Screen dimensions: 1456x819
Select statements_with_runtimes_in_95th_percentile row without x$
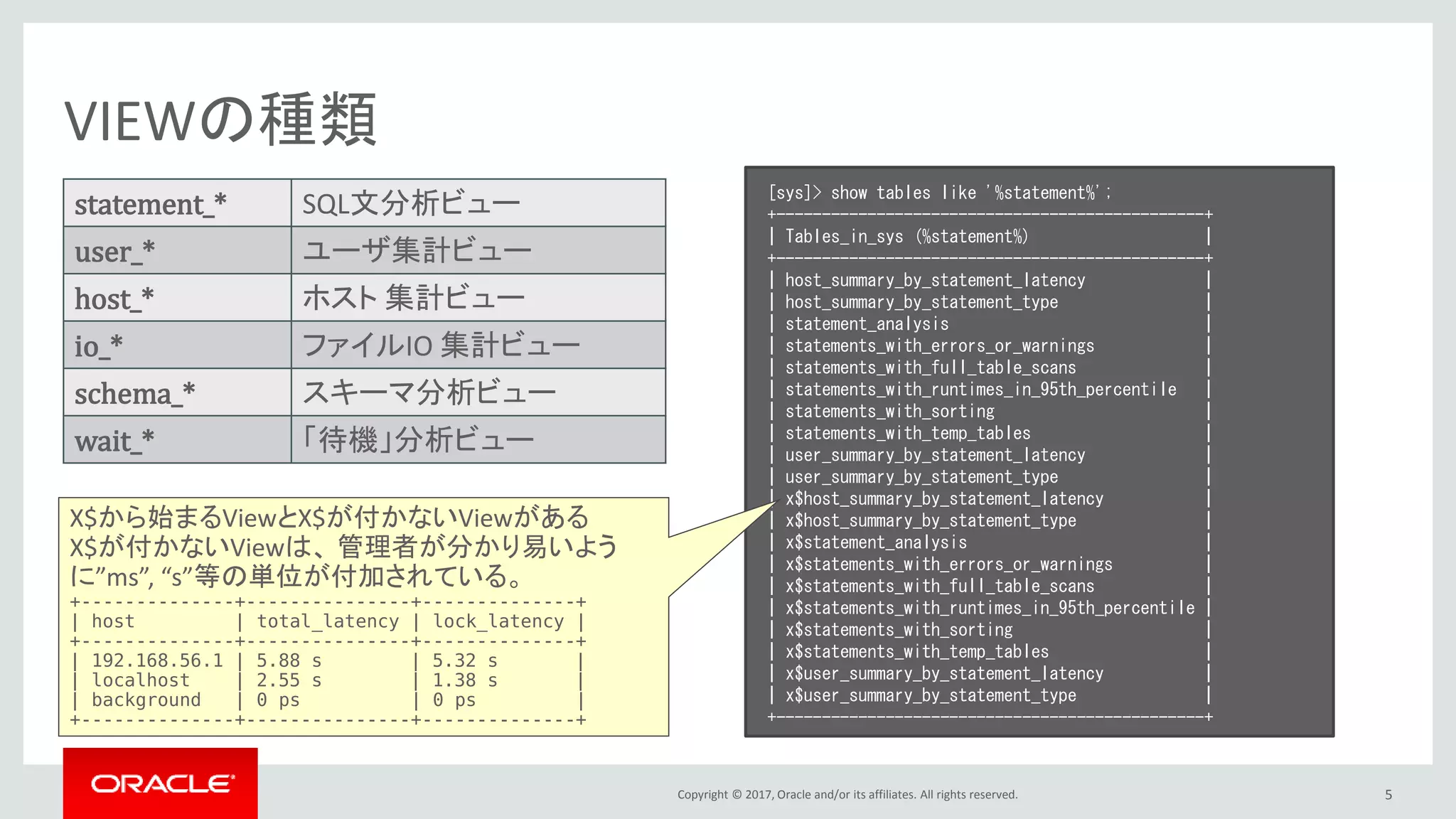pyautogui.click(x=980, y=390)
